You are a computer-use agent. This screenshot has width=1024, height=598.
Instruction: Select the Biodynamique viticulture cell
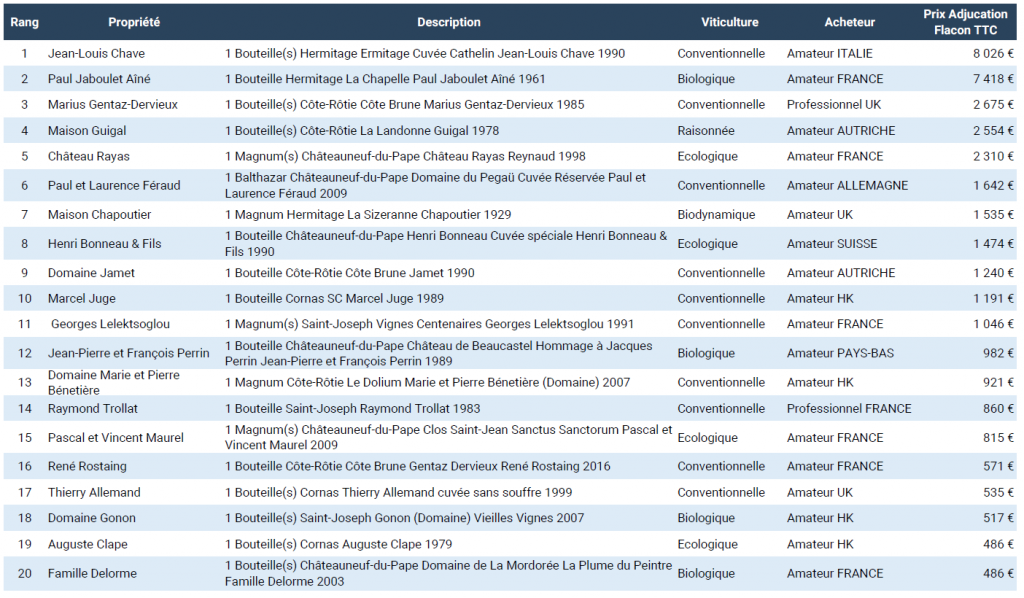pyautogui.click(x=716, y=215)
